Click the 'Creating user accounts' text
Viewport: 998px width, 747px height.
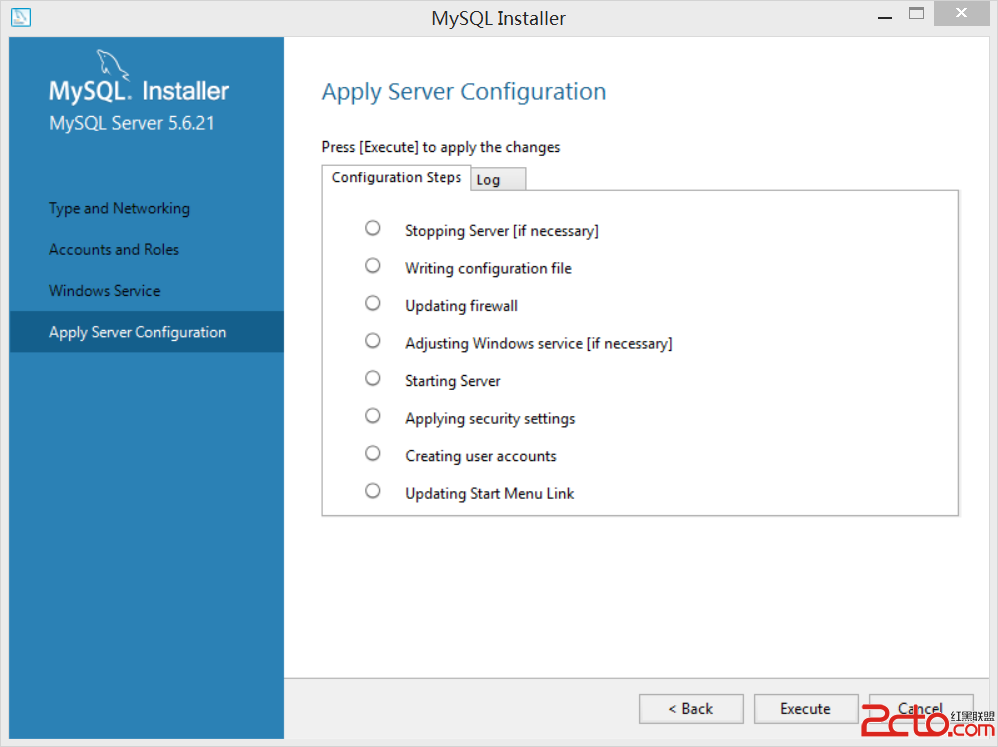pos(481,456)
